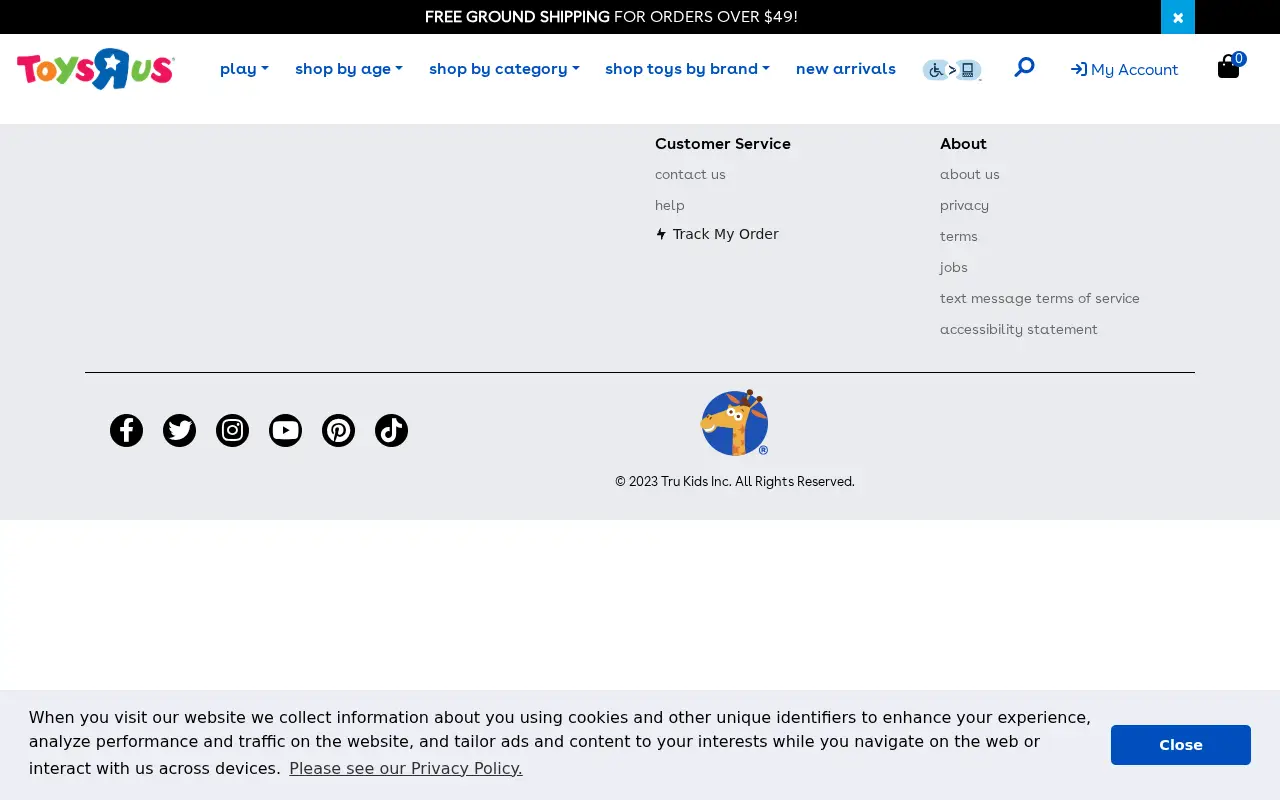Open the new arrivals page
The width and height of the screenshot is (1280, 800).
point(846,68)
